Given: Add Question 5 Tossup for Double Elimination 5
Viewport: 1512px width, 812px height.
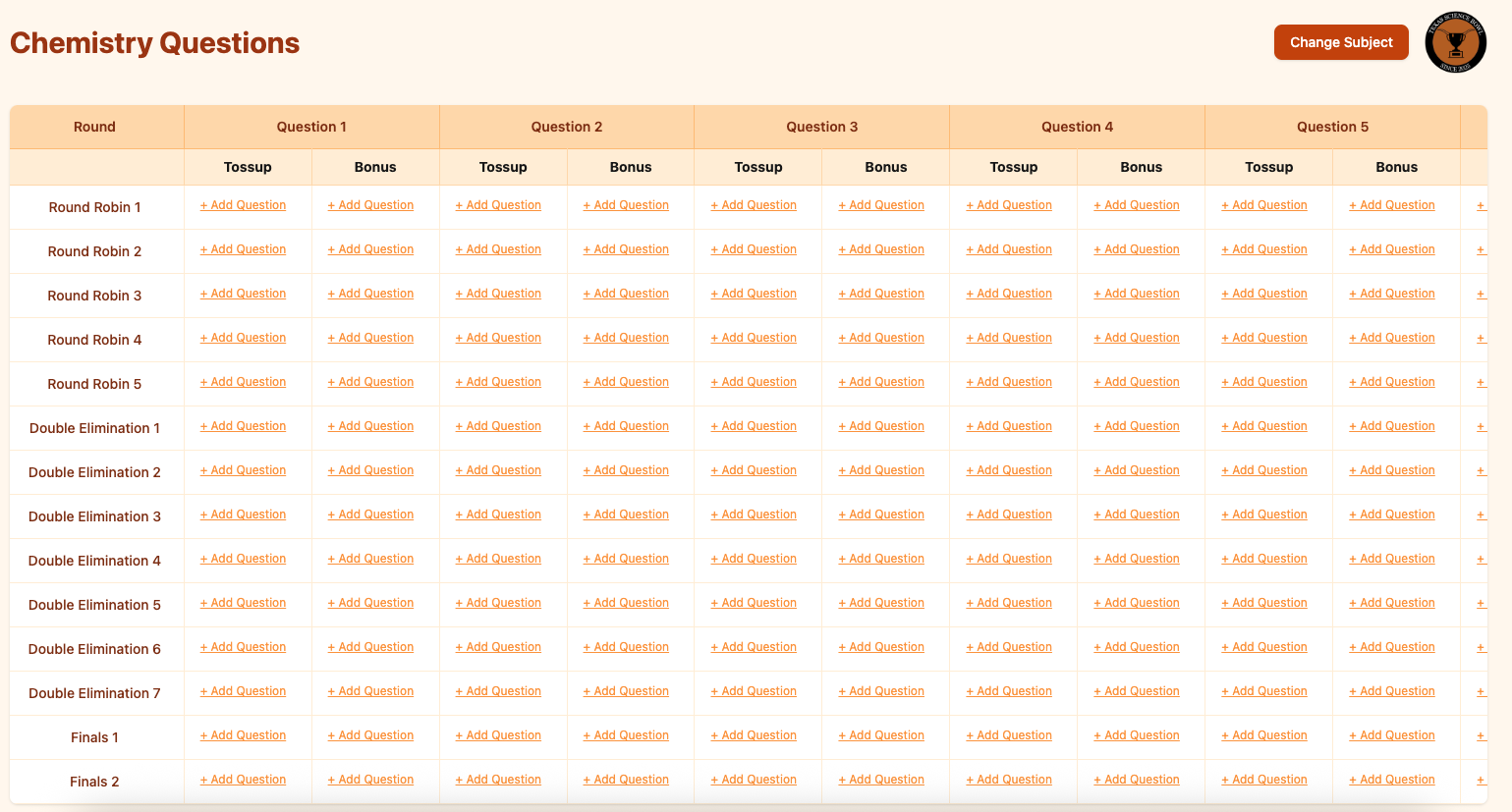Looking at the screenshot, I should pyautogui.click(x=1264, y=603).
